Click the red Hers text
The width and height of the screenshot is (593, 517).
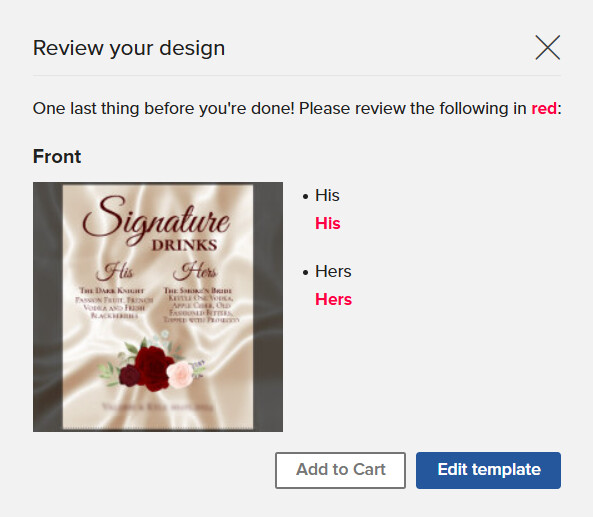(x=334, y=299)
